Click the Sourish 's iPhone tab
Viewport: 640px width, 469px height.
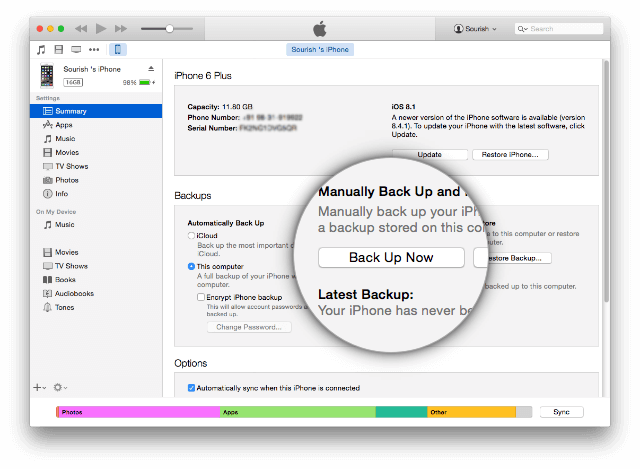pyautogui.click(x=320, y=49)
